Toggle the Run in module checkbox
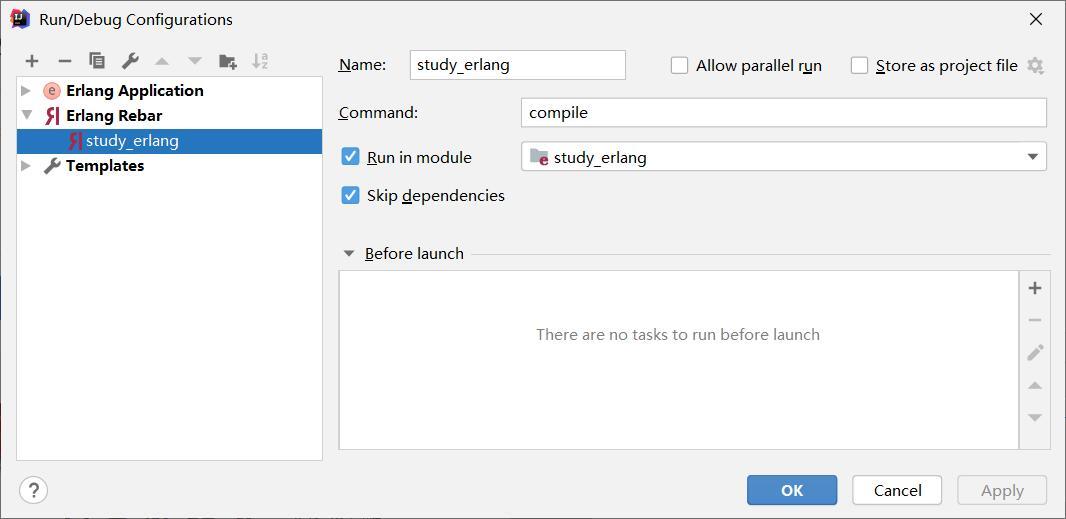This screenshot has height=519, width=1066. point(350,157)
